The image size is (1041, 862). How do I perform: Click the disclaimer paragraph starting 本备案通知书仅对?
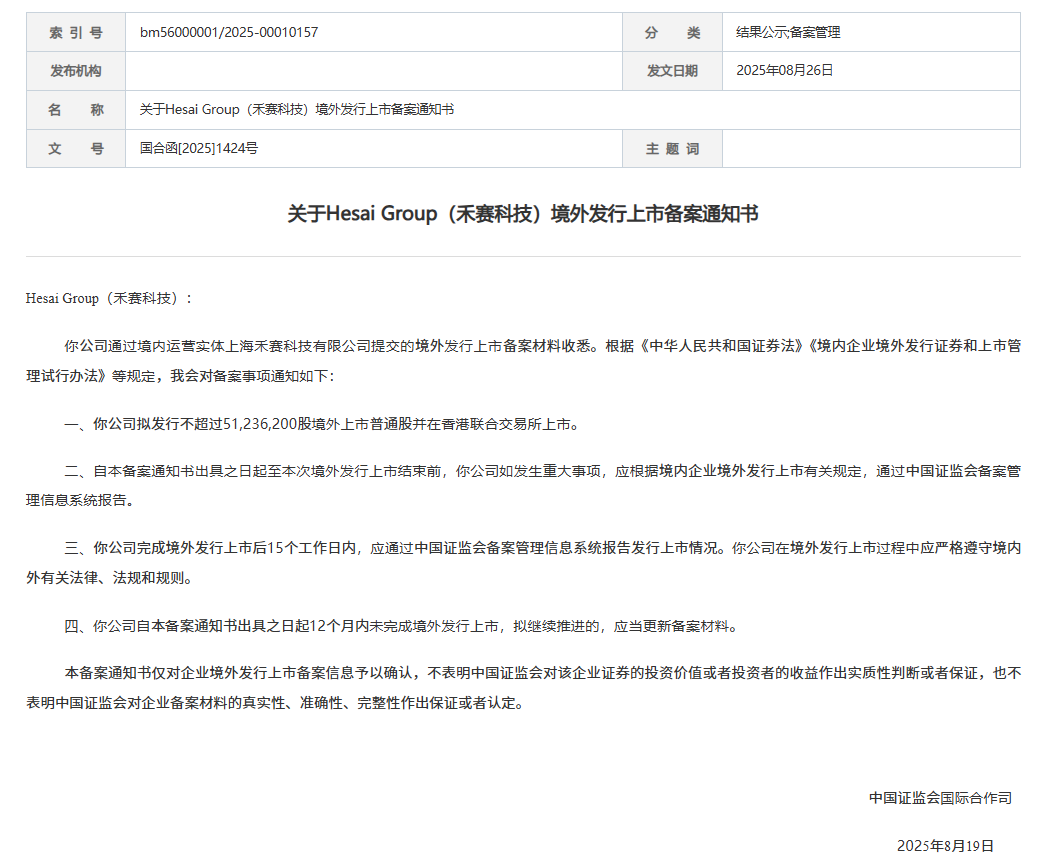(523, 687)
